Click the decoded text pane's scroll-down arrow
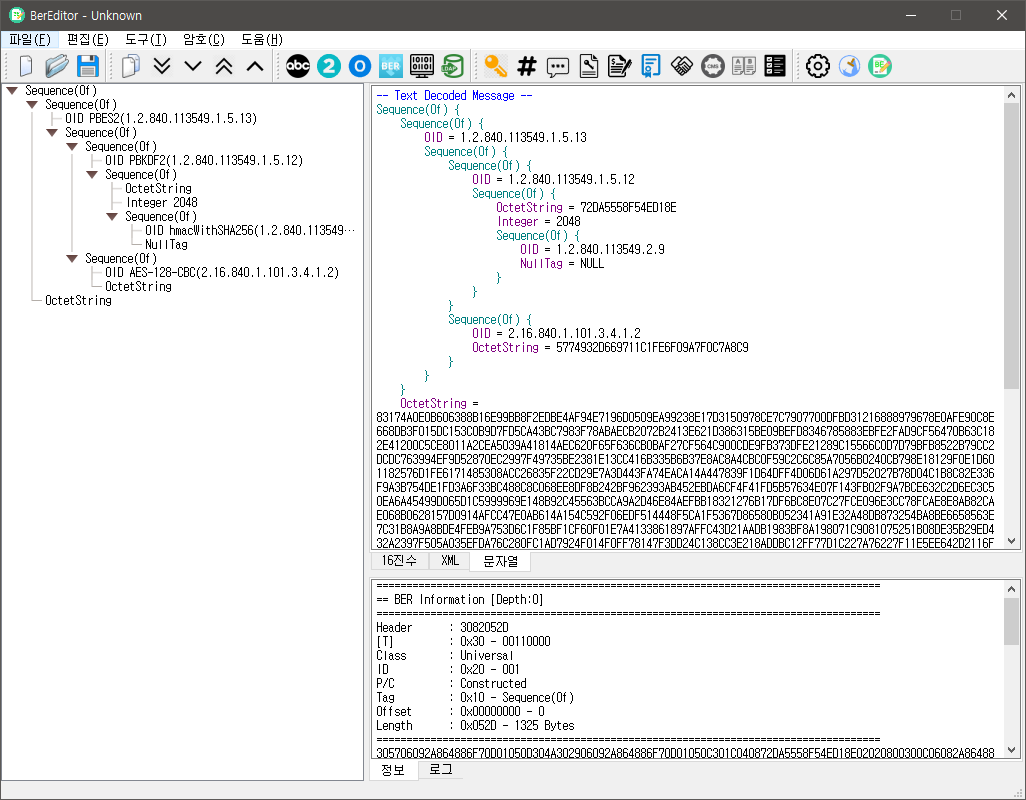1026x800 pixels. pyautogui.click(x=1012, y=541)
